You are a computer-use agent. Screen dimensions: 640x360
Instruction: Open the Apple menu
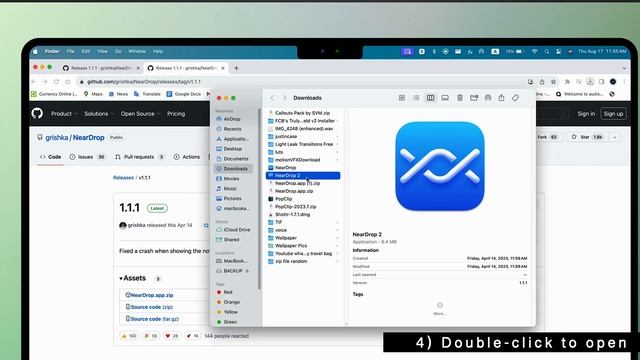pyautogui.click(x=35, y=51)
